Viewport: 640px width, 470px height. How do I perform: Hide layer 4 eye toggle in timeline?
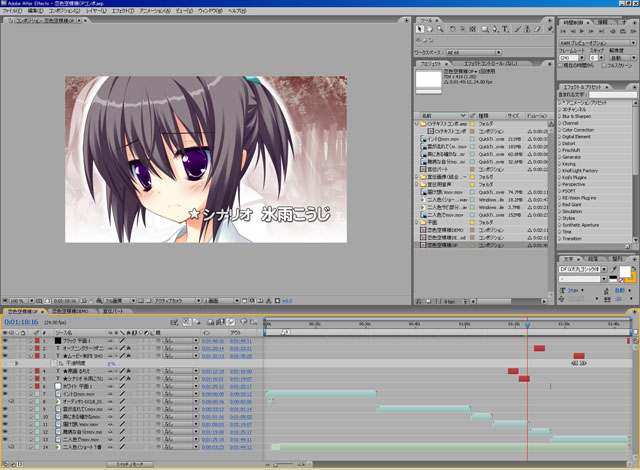tap(5, 371)
